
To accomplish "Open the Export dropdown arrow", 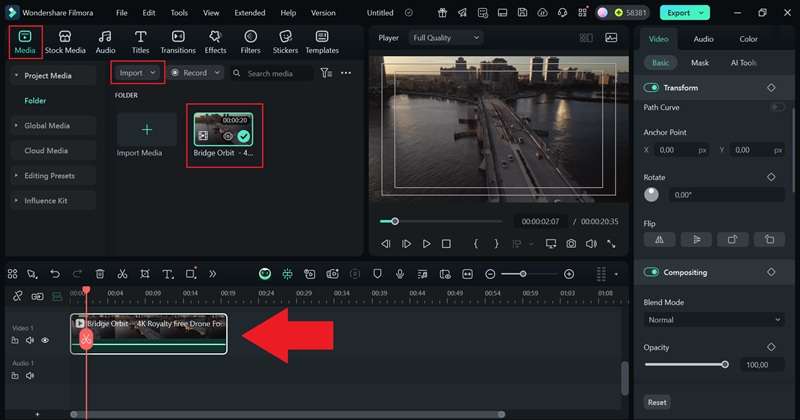I will click(702, 13).
